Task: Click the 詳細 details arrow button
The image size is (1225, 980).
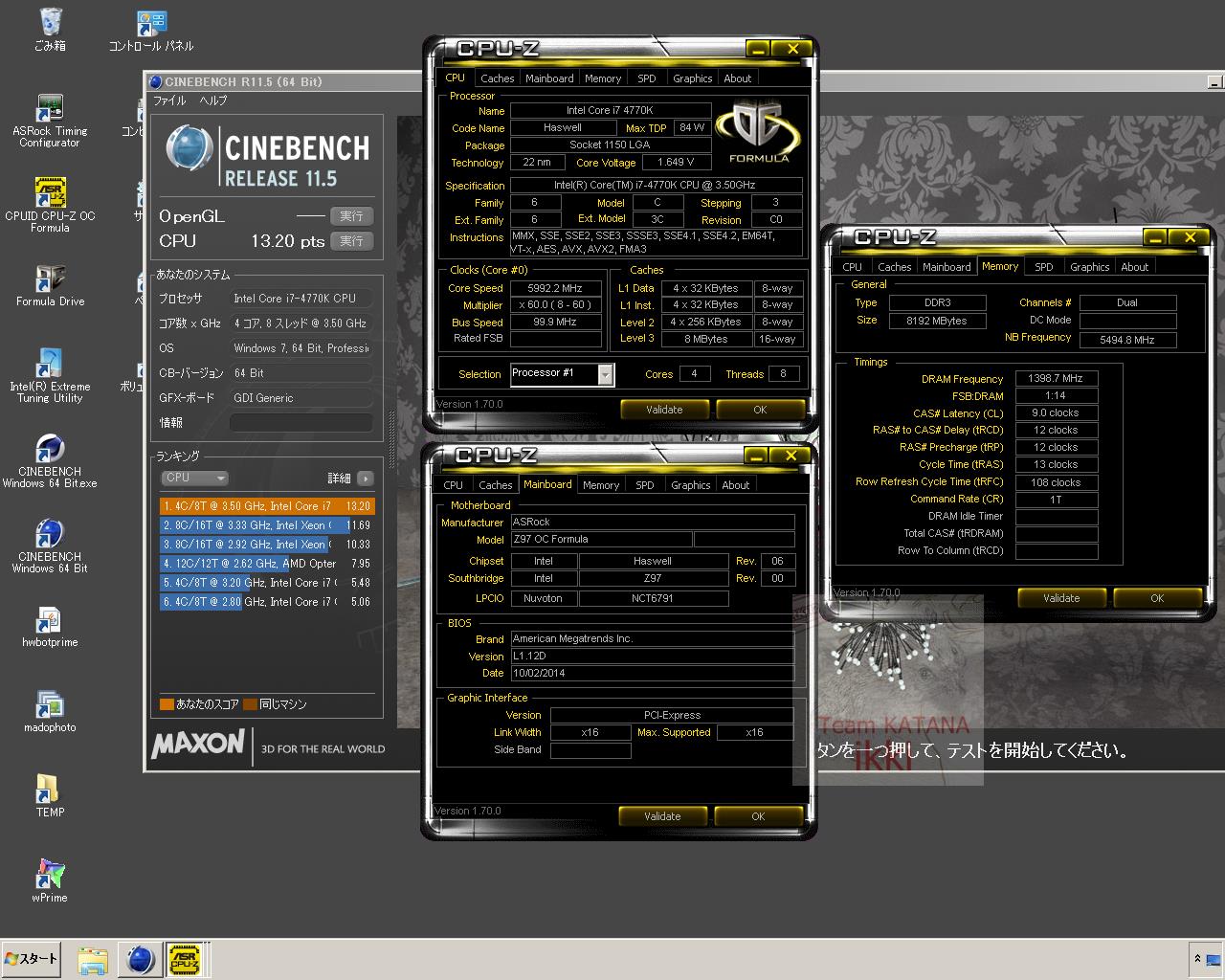Action: [366, 478]
